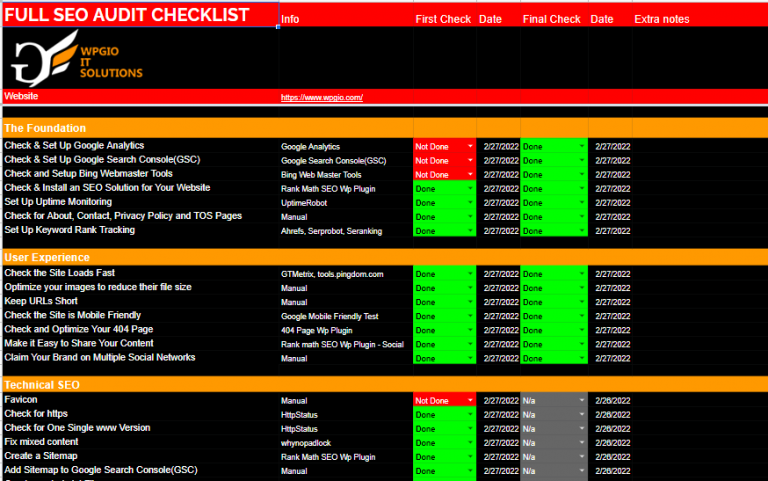Select 'Check the Site Loads Fast' cell
The image size is (768, 481).
pos(141,273)
